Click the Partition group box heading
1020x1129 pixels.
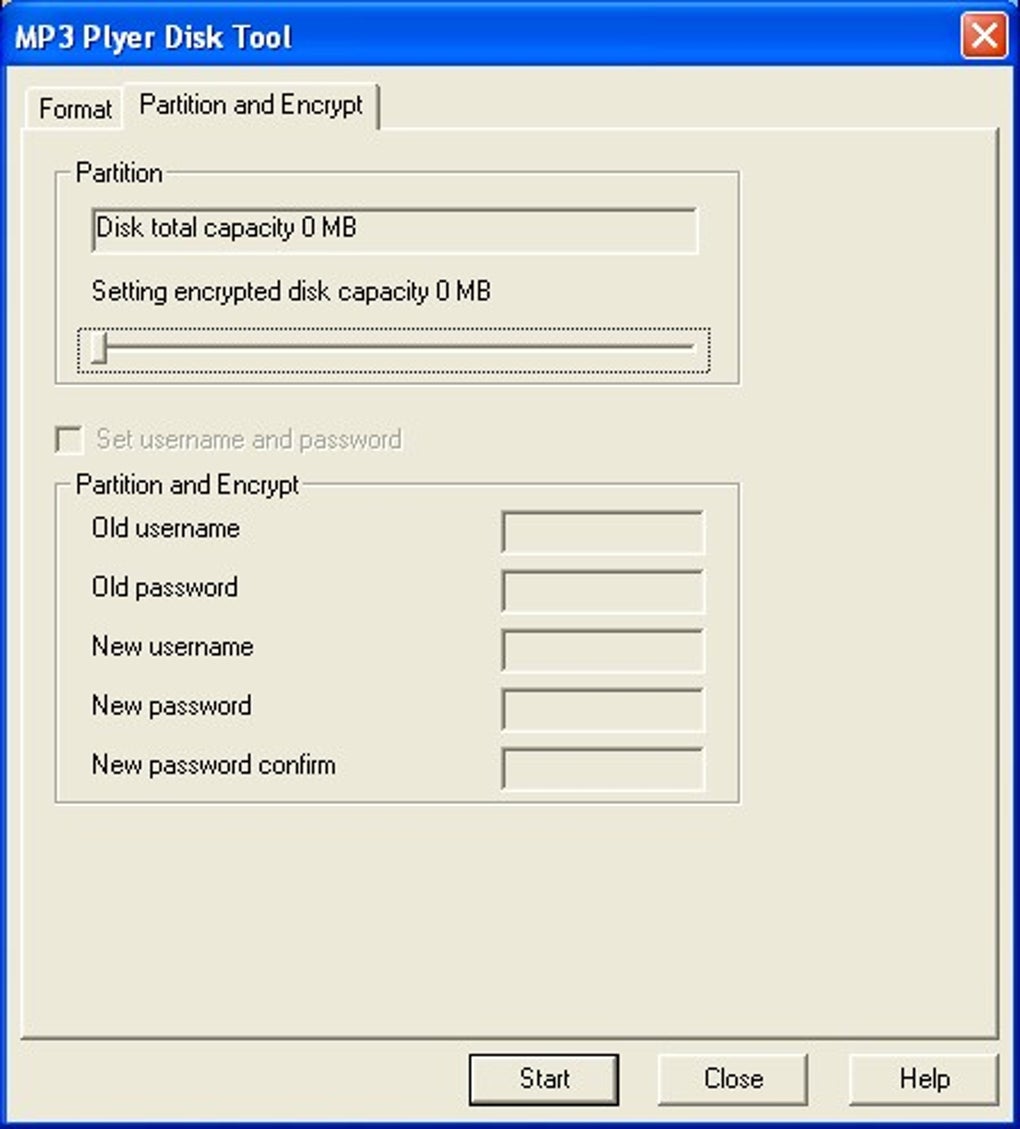[x=119, y=173]
